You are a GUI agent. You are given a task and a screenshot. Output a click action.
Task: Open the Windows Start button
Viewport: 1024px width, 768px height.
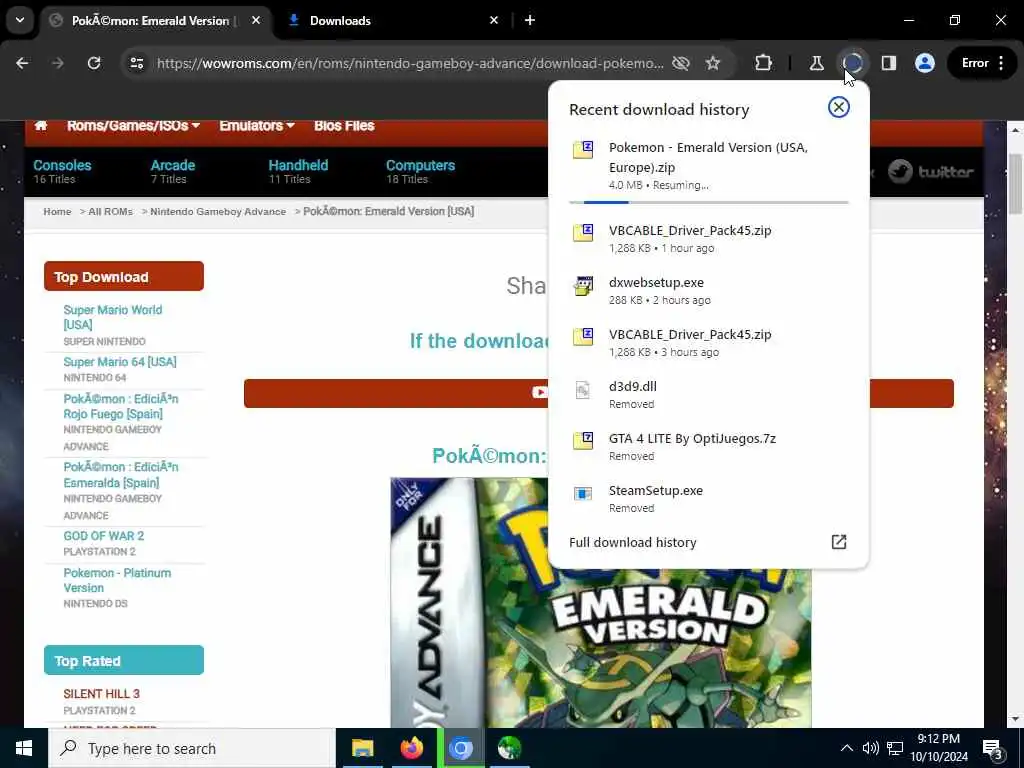tap(24, 748)
